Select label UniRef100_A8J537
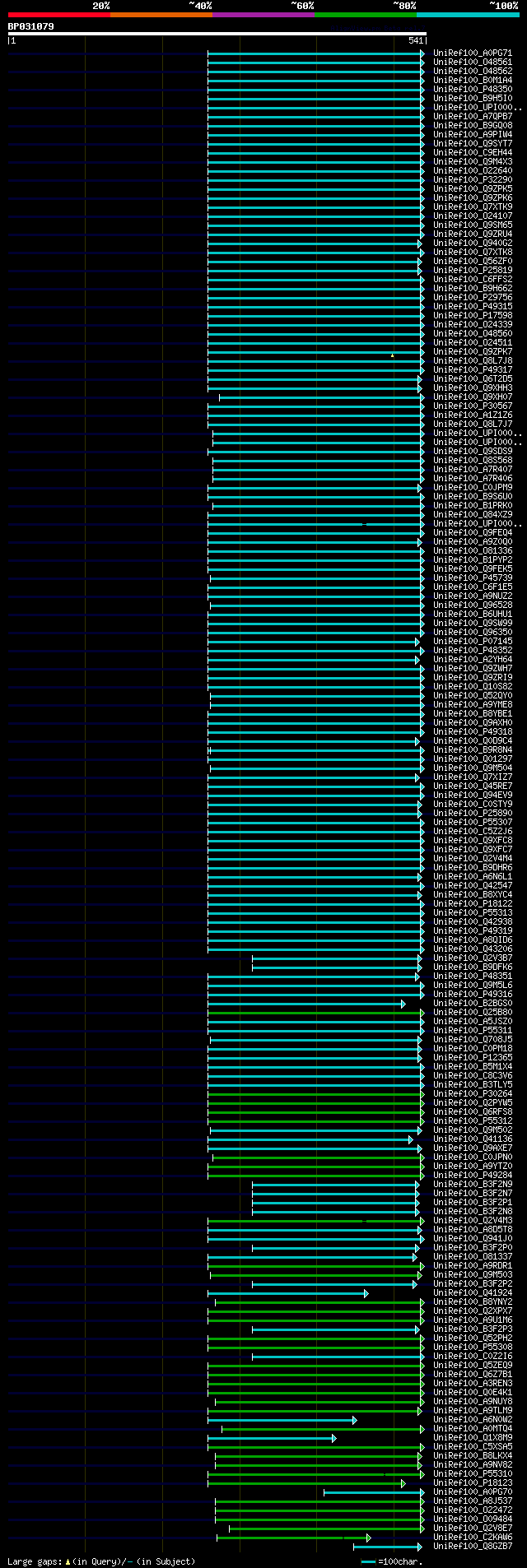This screenshot has width=527, height=1568. pyautogui.click(x=473, y=1501)
